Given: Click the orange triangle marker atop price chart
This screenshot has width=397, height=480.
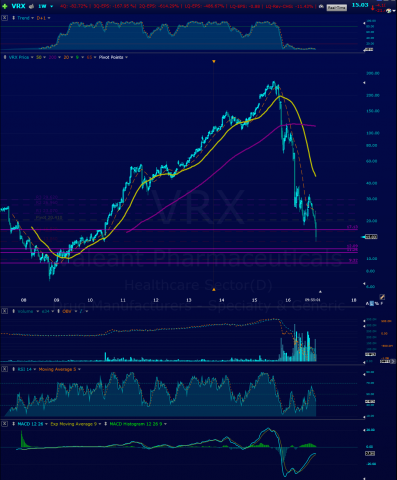Looking at the screenshot, I should tap(214, 61).
